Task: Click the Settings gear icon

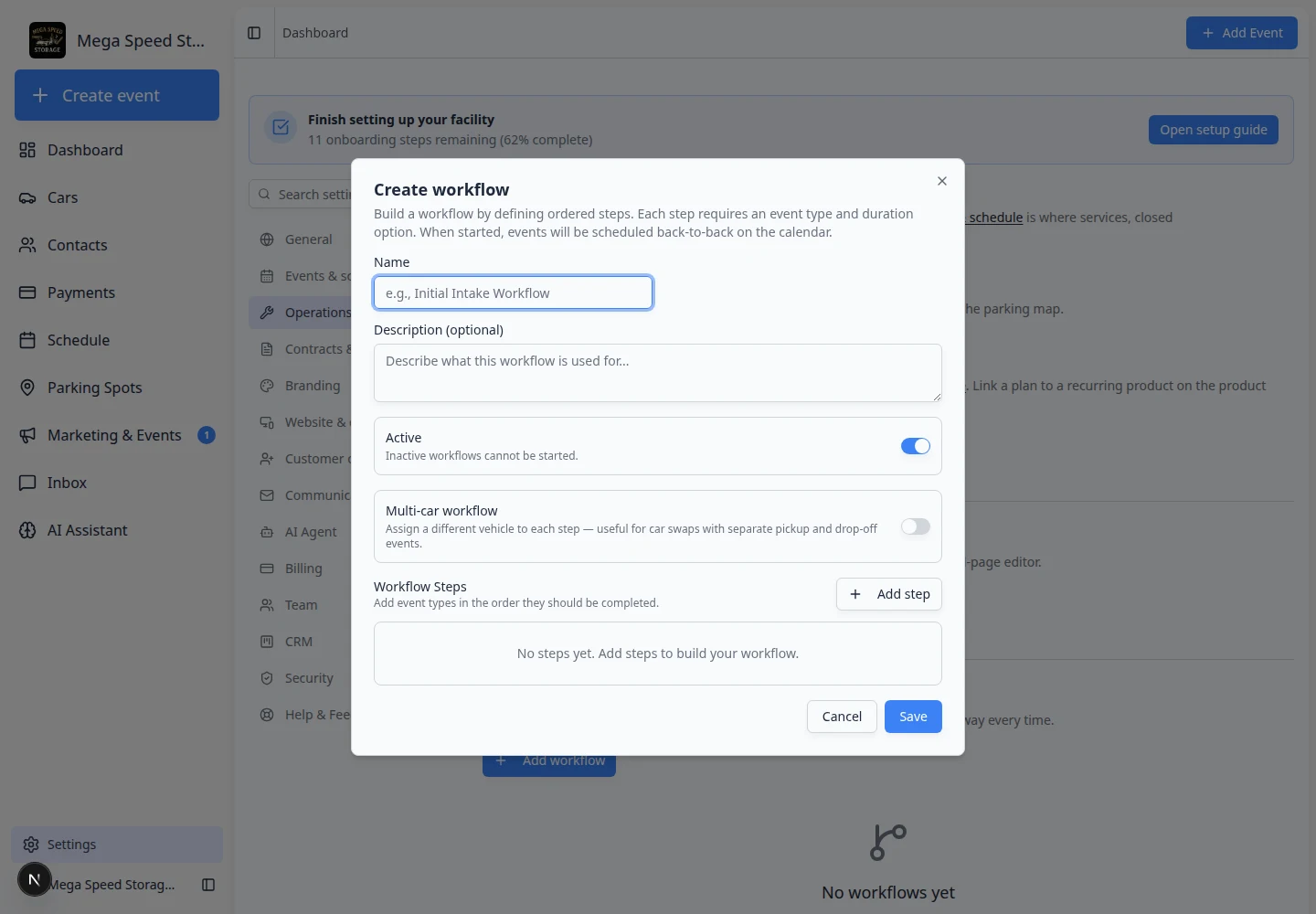Action: tap(31, 845)
